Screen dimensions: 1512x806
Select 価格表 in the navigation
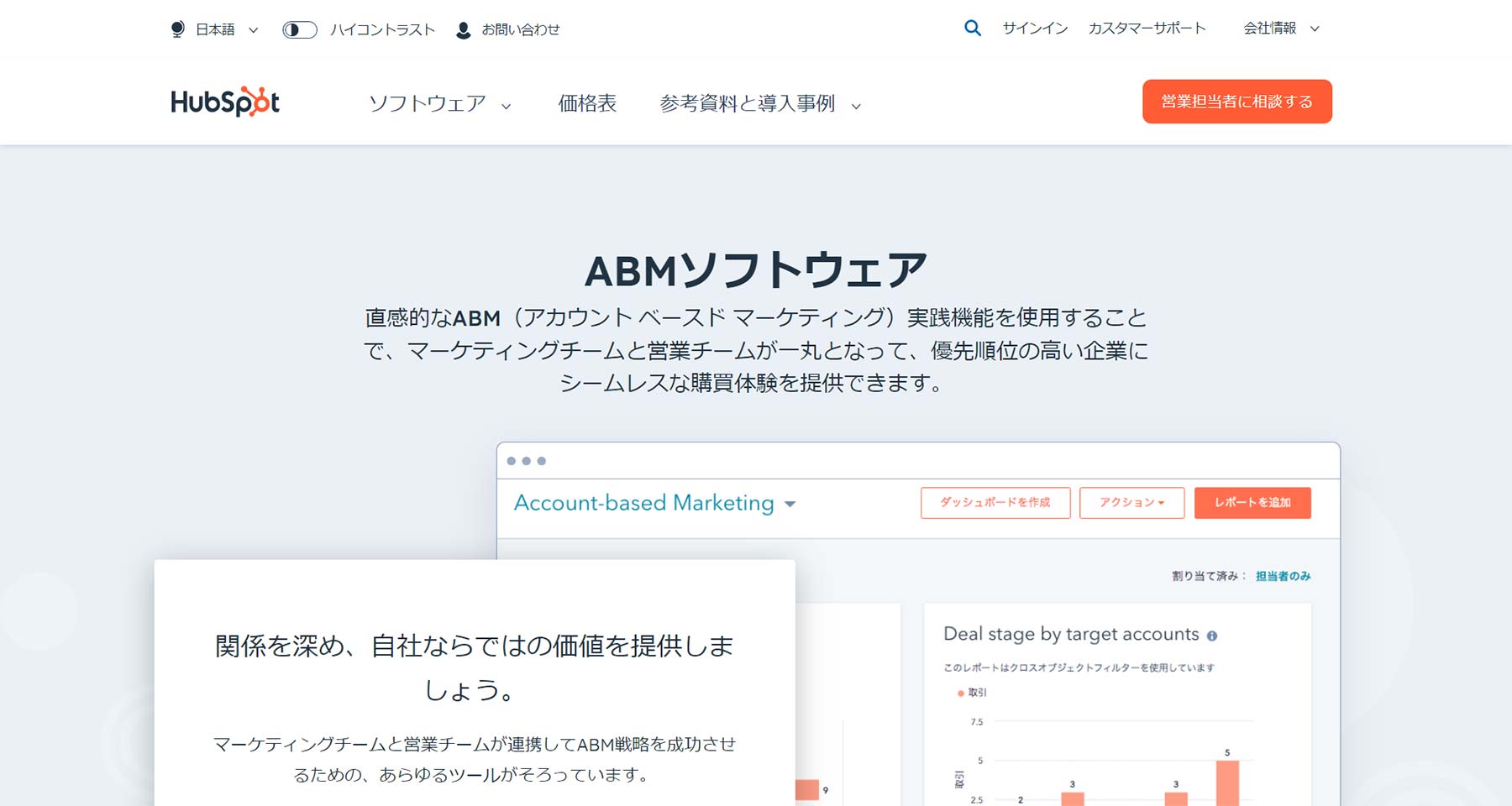tap(585, 103)
